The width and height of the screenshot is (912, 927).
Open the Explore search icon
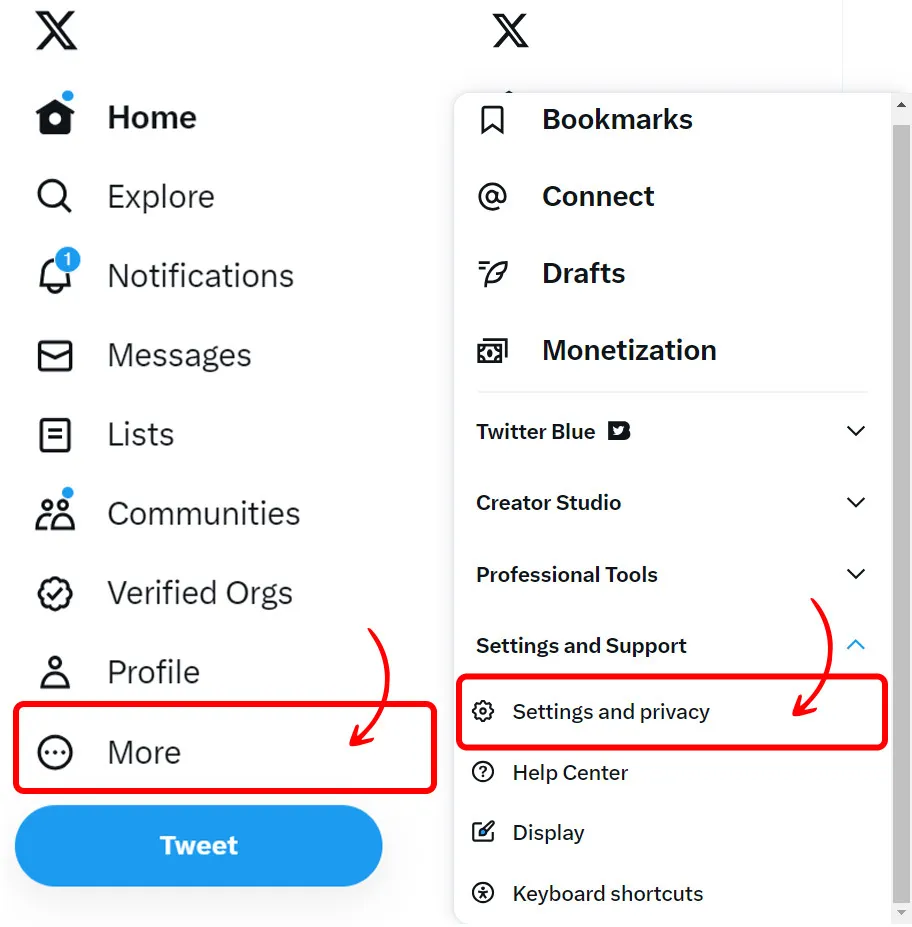click(53, 196)
